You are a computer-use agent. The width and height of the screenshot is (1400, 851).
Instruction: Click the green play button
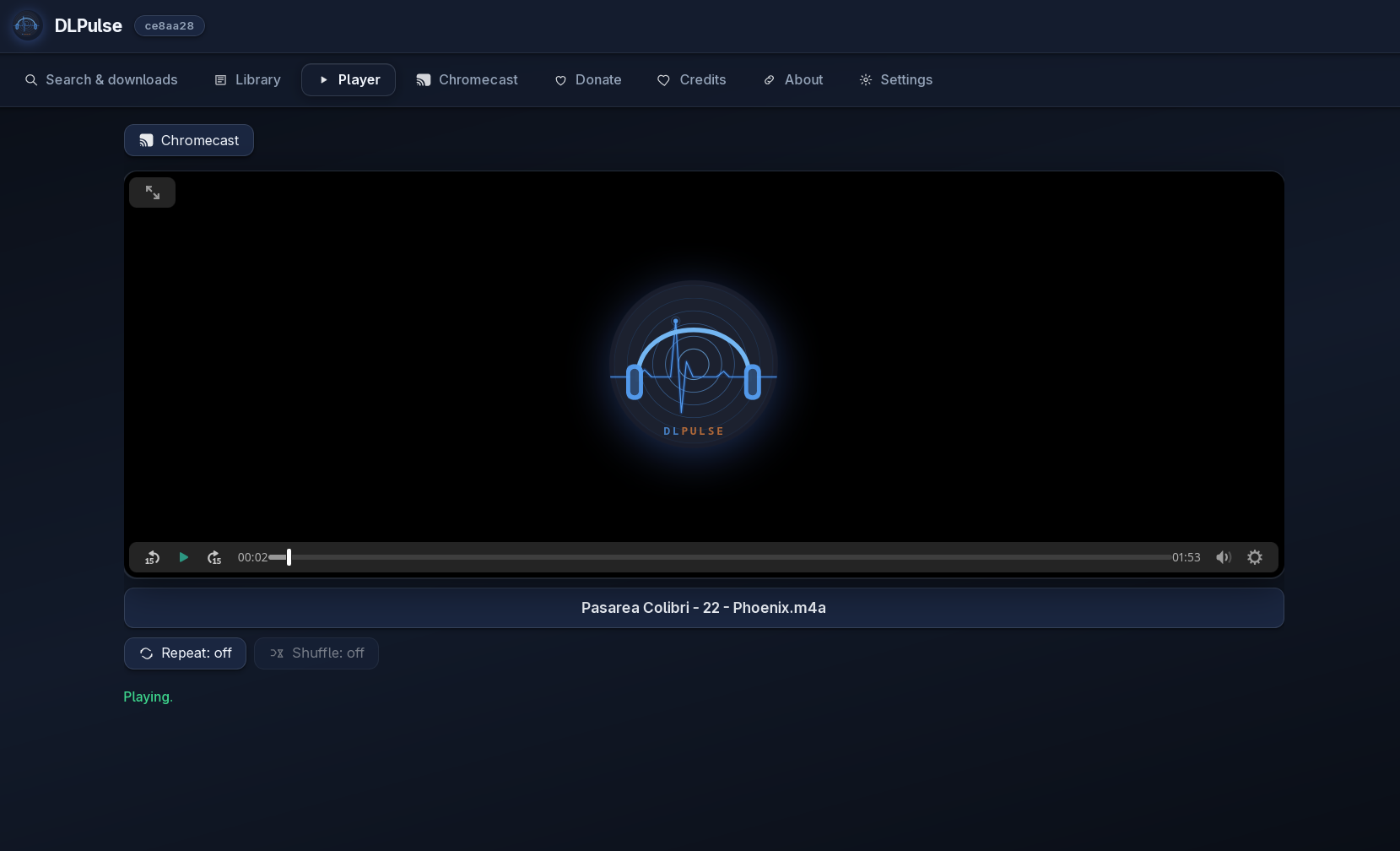[x=183, y=557]
